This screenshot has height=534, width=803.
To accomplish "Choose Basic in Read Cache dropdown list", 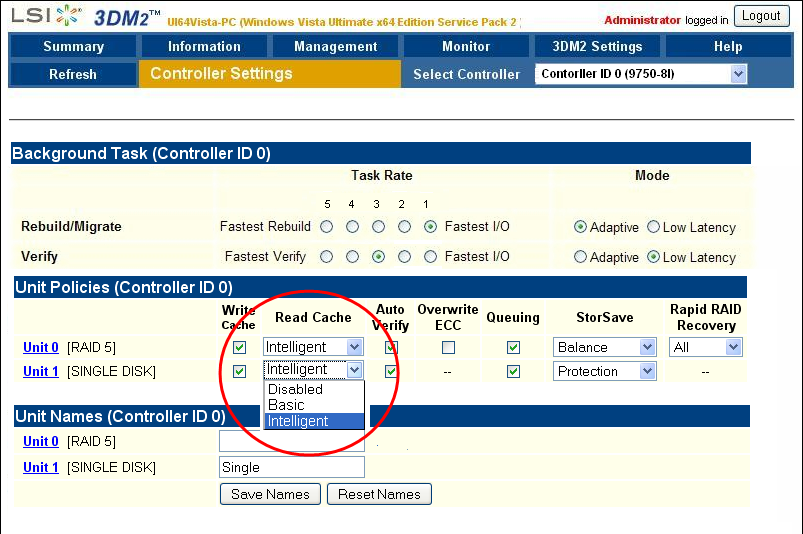I will pyautogui.click(x=286, y=405).
